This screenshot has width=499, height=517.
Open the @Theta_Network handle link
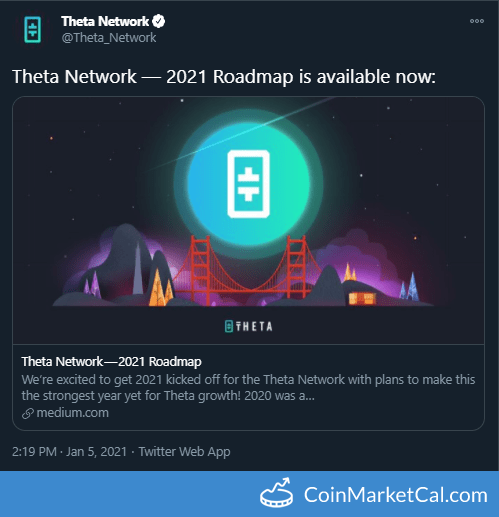click(x=109, y=38)
